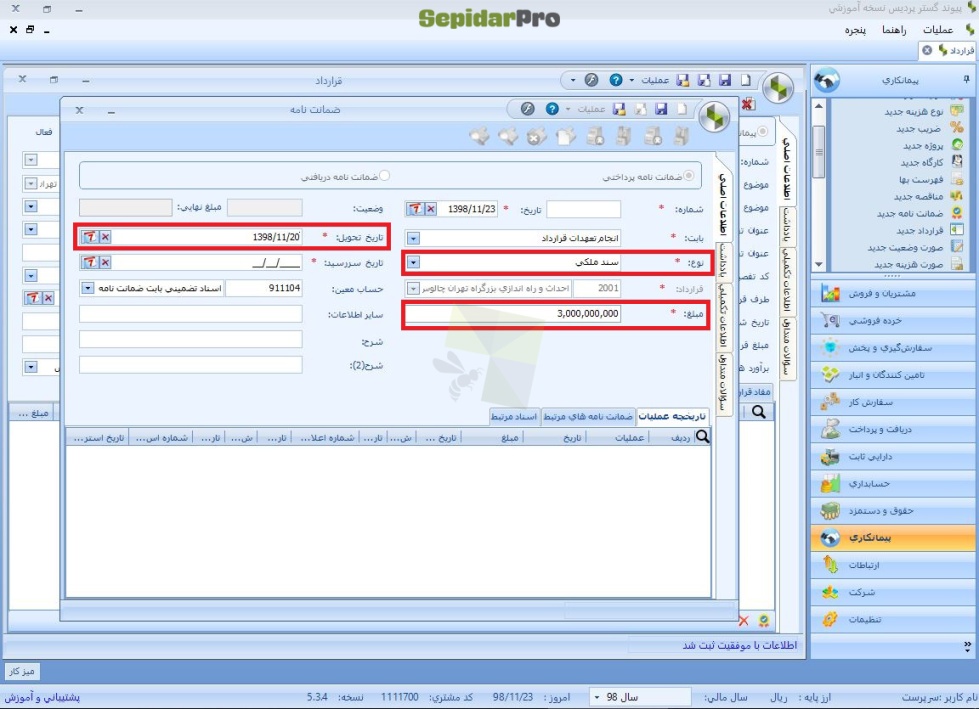
Task: Click the شماره input field
Action: pyautogui.click(x=584, y=209)
